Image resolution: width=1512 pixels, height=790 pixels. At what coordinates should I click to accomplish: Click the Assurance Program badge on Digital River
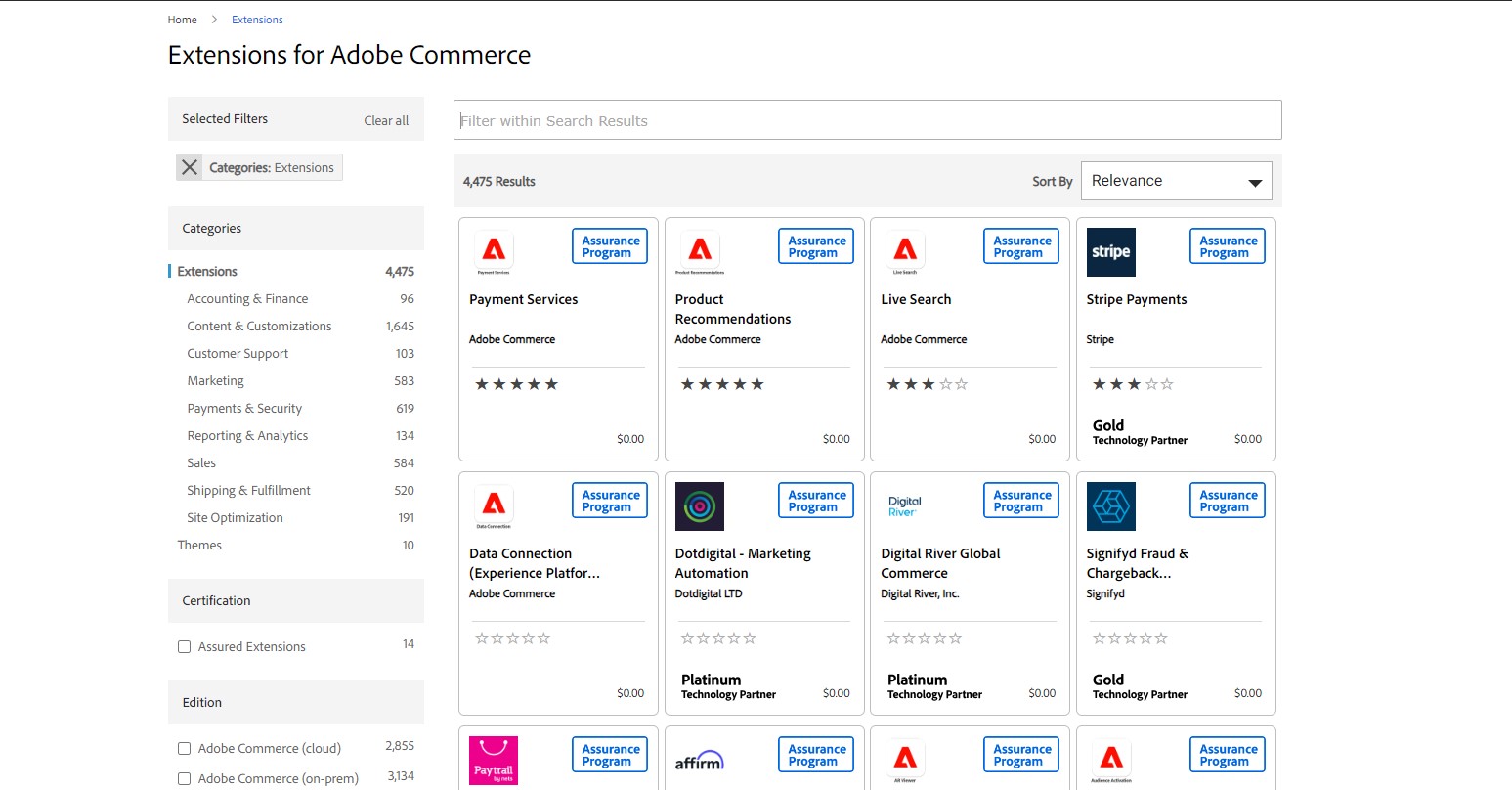pyautogui.click(x=1021, y=501)
